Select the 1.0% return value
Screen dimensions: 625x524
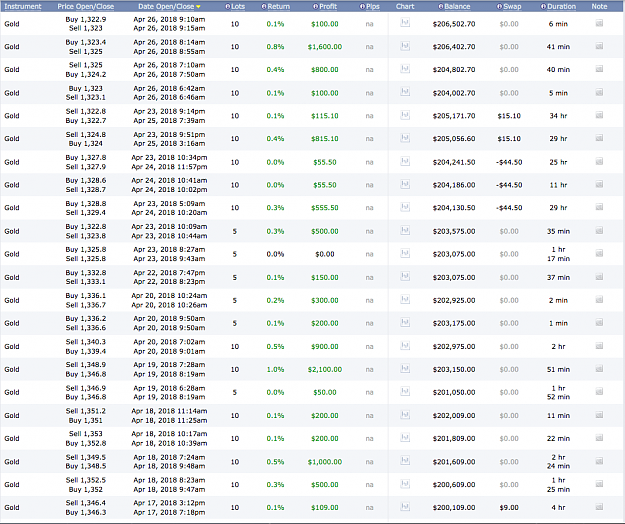click(x=275, y=369)
